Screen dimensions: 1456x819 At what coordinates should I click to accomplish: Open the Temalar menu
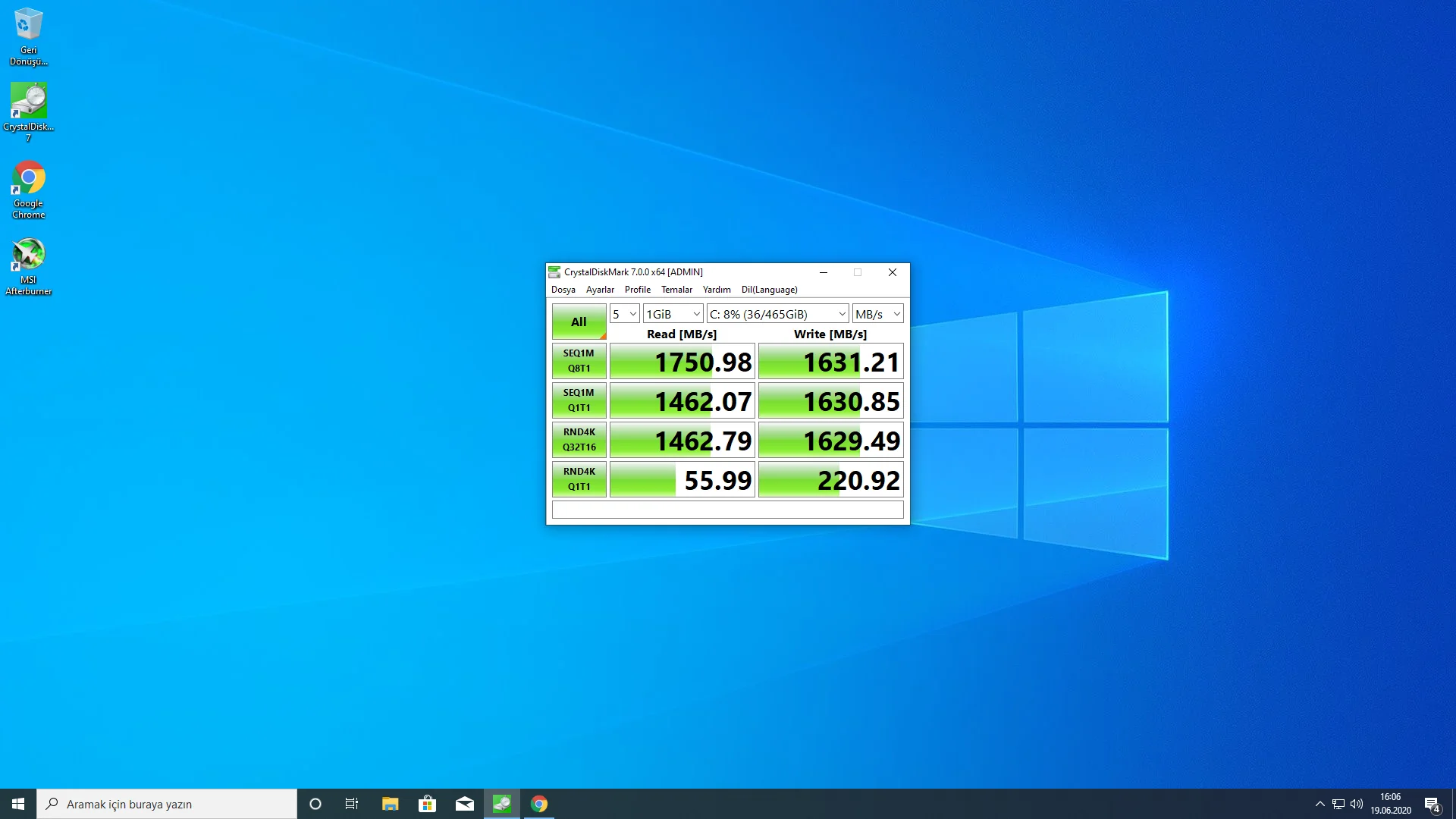tap(676, 290)
